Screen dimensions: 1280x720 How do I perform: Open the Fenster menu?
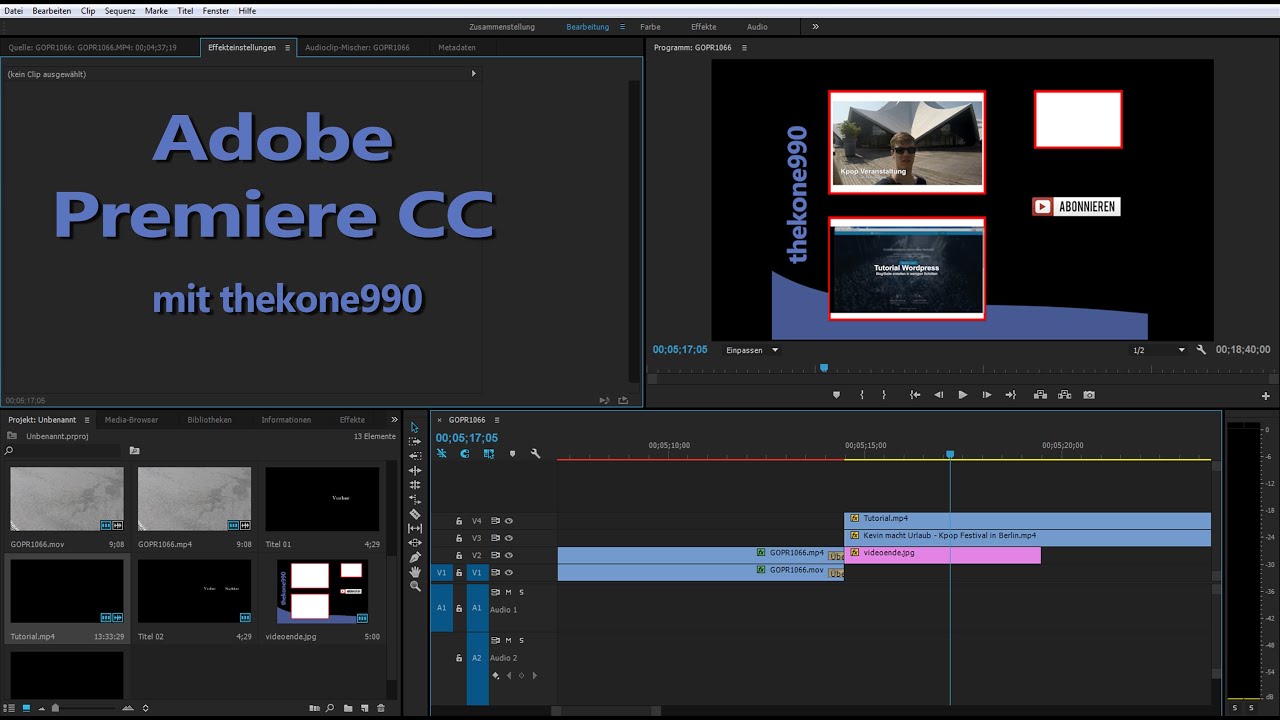coord(215,10)
